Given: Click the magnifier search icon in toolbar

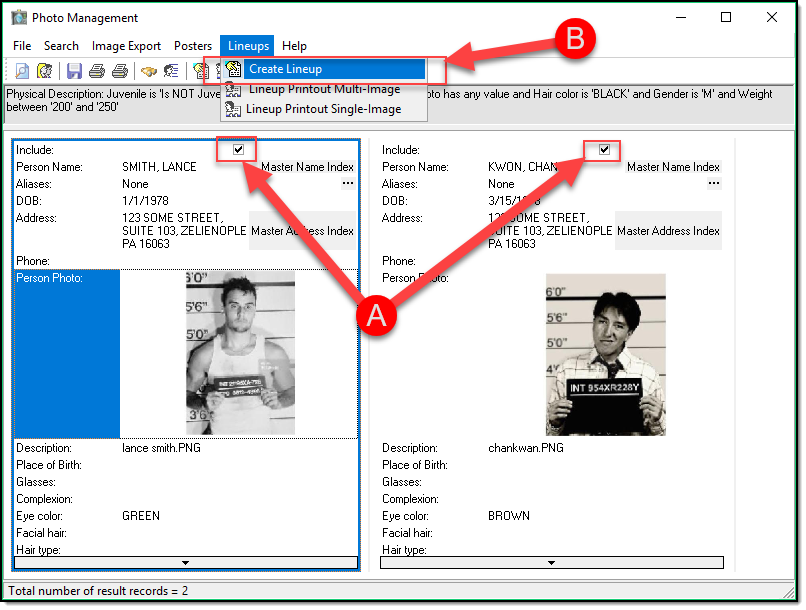Looking at the screenshot, I should click(22, 71).
